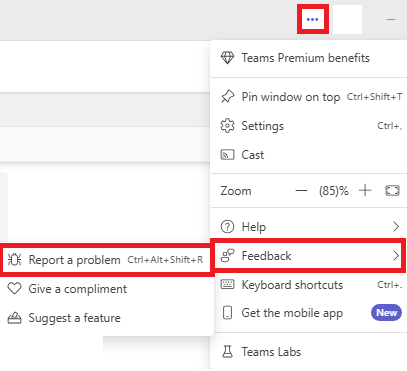Open the Settings and more ellipsis menu
Viewport: 407px width, 371px height.
pyautogui.click(x=312, y=19)
